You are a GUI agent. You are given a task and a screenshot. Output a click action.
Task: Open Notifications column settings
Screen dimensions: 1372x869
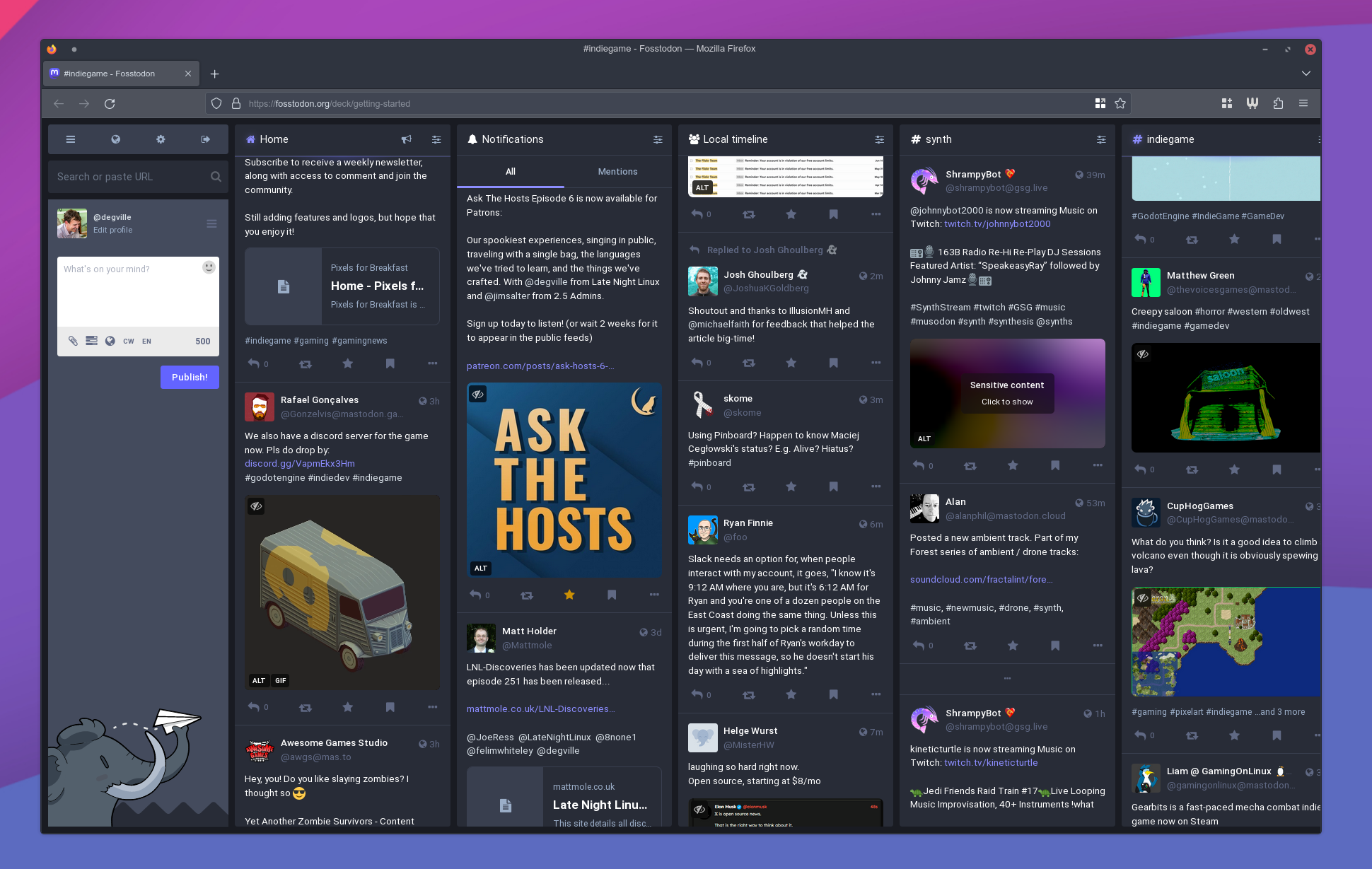point(658,139)
